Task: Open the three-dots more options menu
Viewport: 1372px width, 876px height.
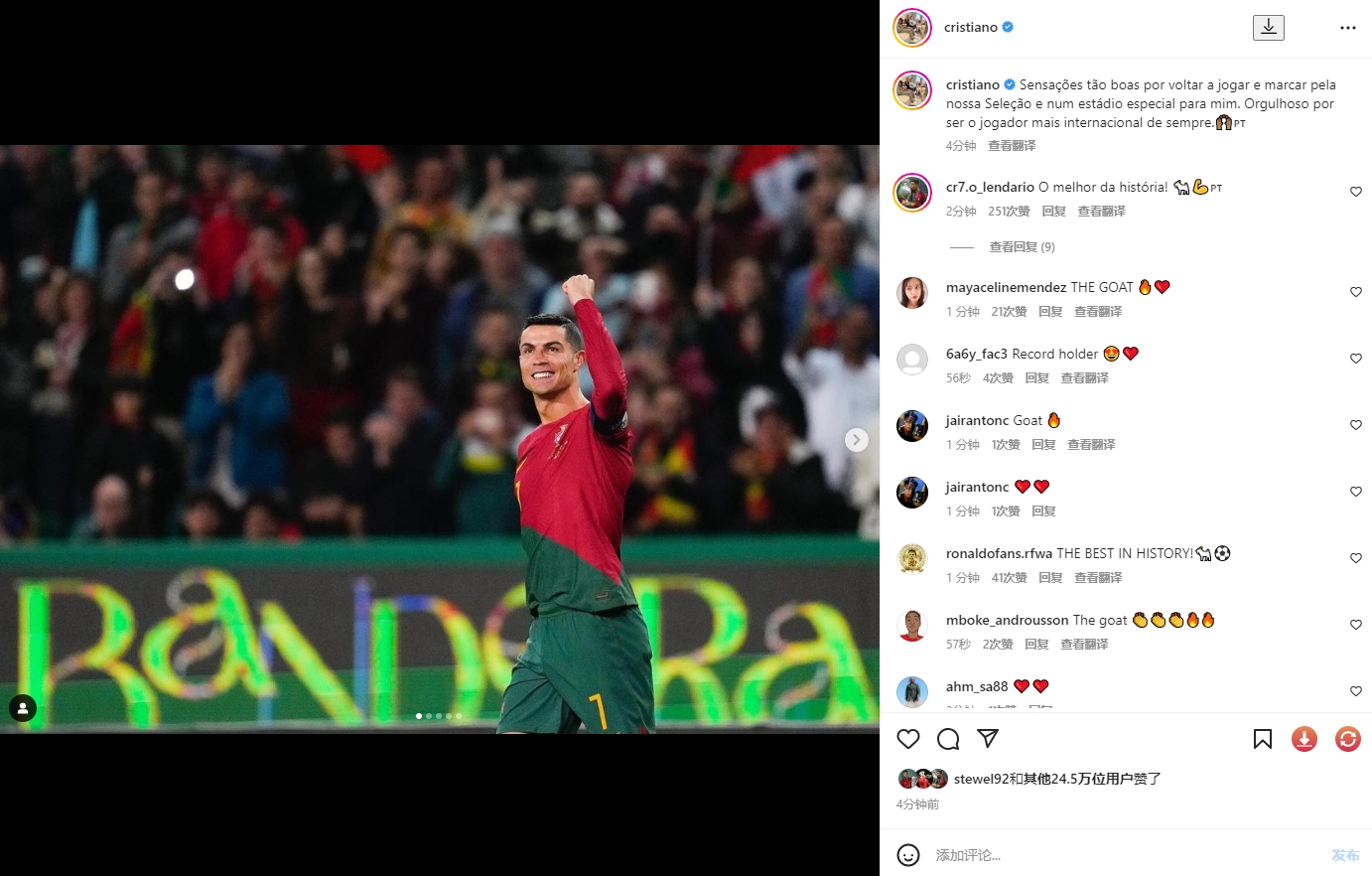Action: coord(1348,28)
